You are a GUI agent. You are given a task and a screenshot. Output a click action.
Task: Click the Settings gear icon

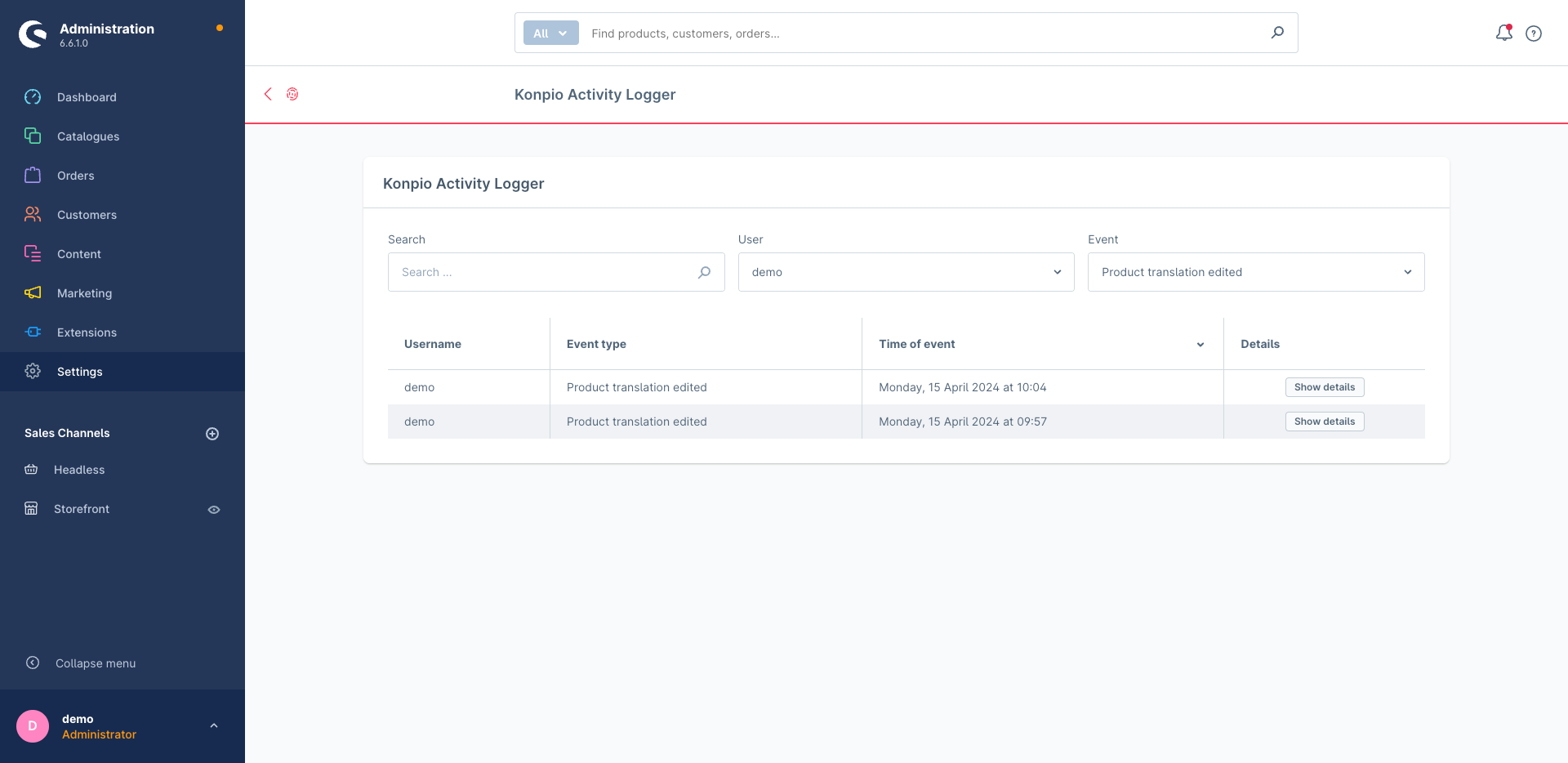tap(33, 371)
